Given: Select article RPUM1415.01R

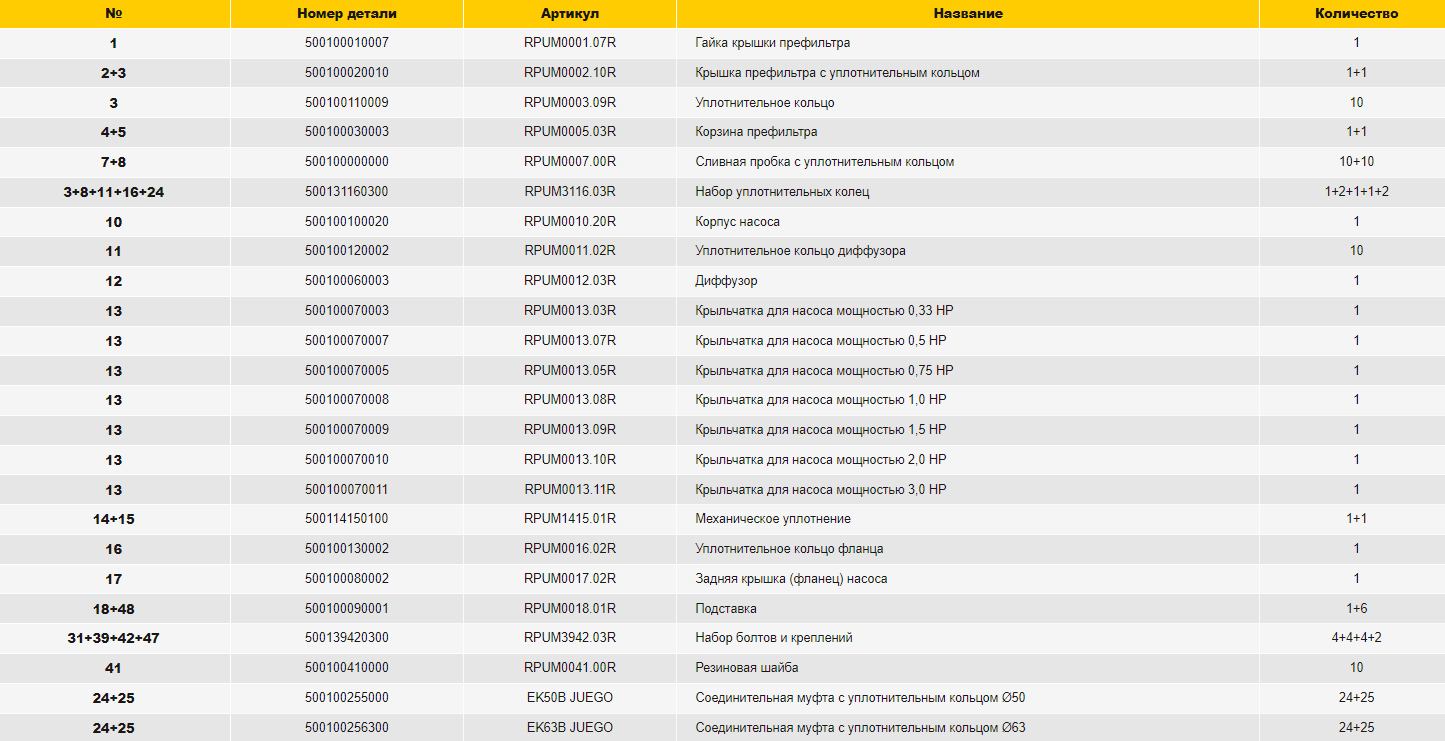Looking at the screenshot, I should tap(570, 519).
